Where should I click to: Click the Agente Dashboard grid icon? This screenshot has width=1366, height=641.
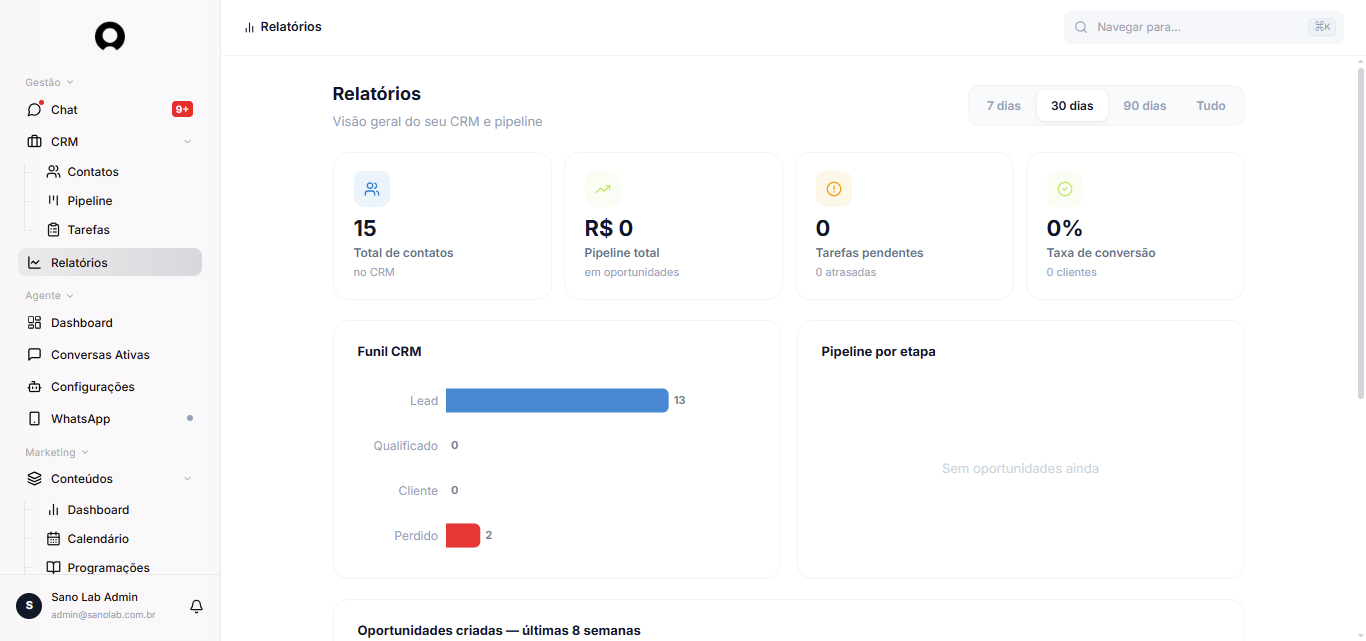(35, 322)
